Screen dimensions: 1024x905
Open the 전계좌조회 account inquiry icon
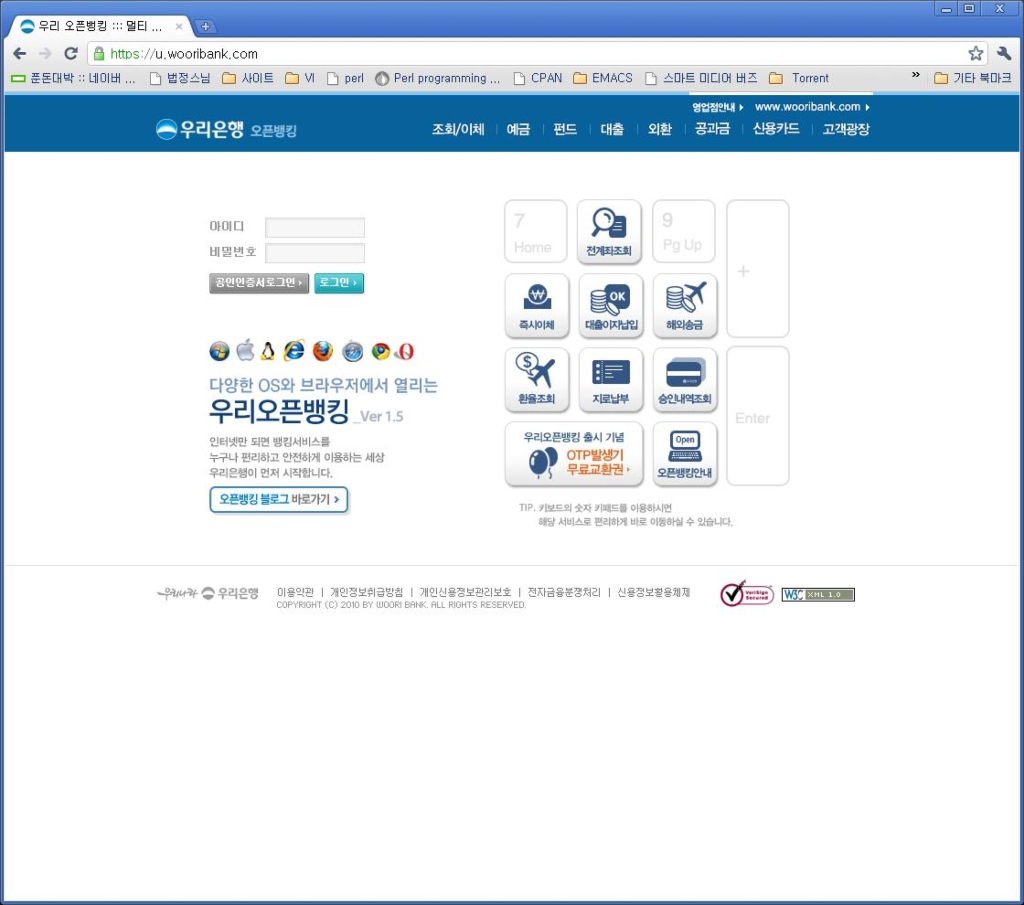pyautogui.click(x=609, y=231)
